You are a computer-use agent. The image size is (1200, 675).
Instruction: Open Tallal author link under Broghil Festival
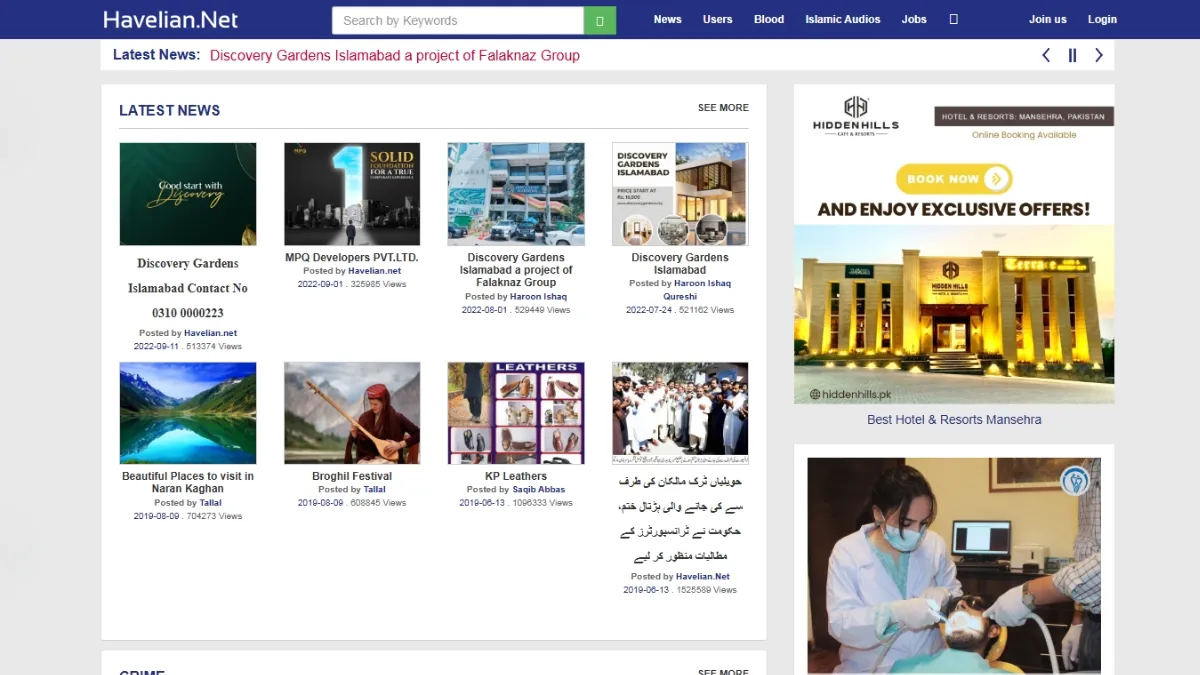pyautogui.click(x=374, y=490)
